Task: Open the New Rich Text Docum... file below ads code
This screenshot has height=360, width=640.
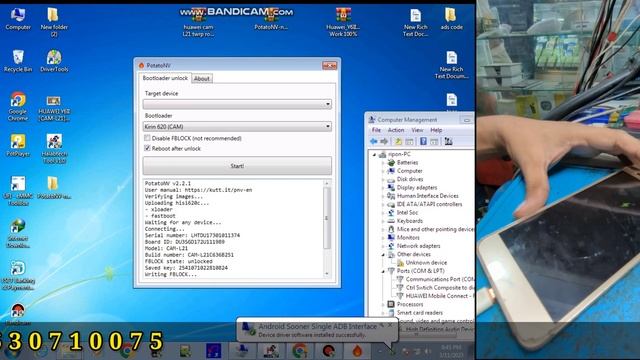Action: pyautogui.click(x=451, y=64)
